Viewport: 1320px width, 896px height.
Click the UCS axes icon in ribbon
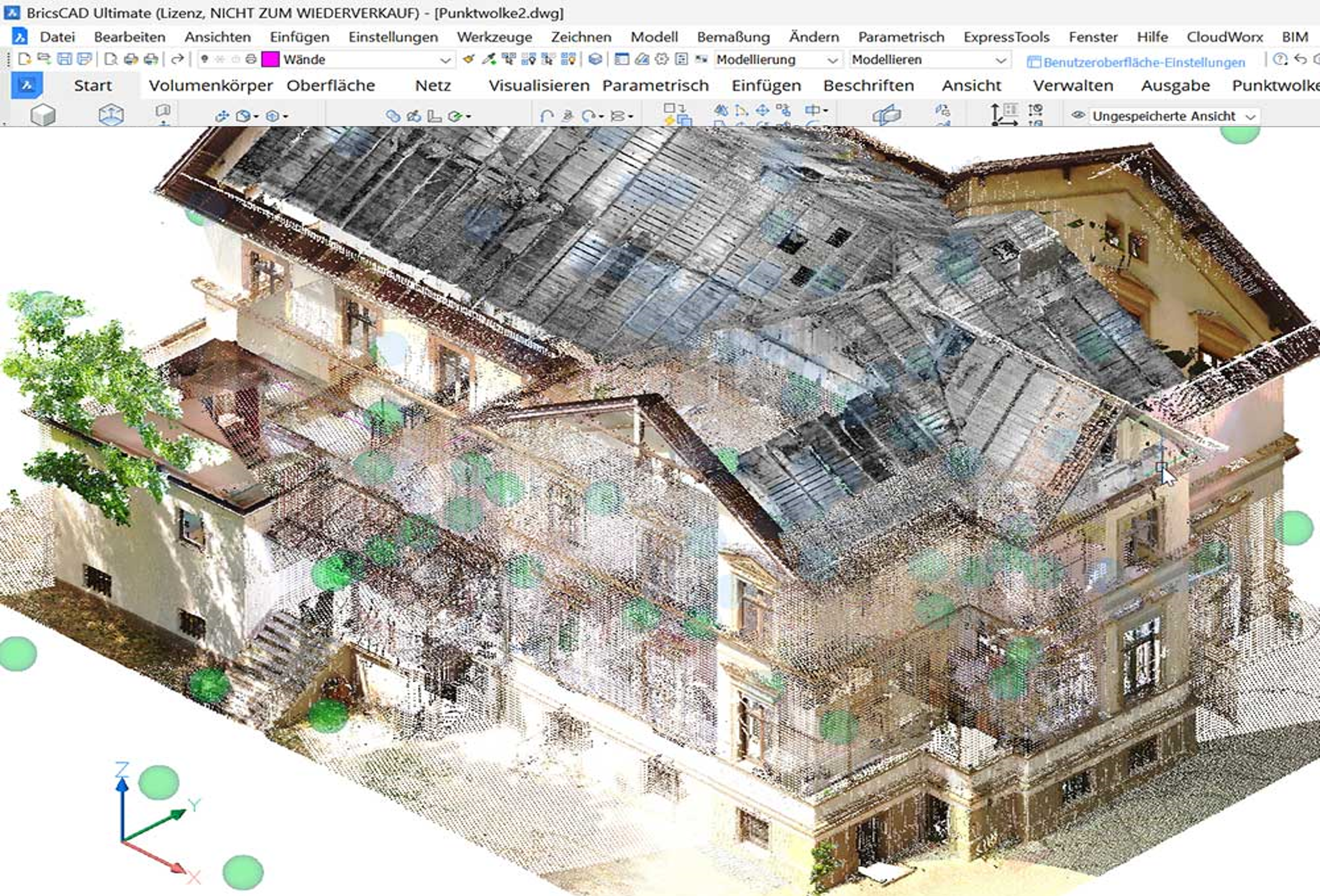tap(1003, 115)
